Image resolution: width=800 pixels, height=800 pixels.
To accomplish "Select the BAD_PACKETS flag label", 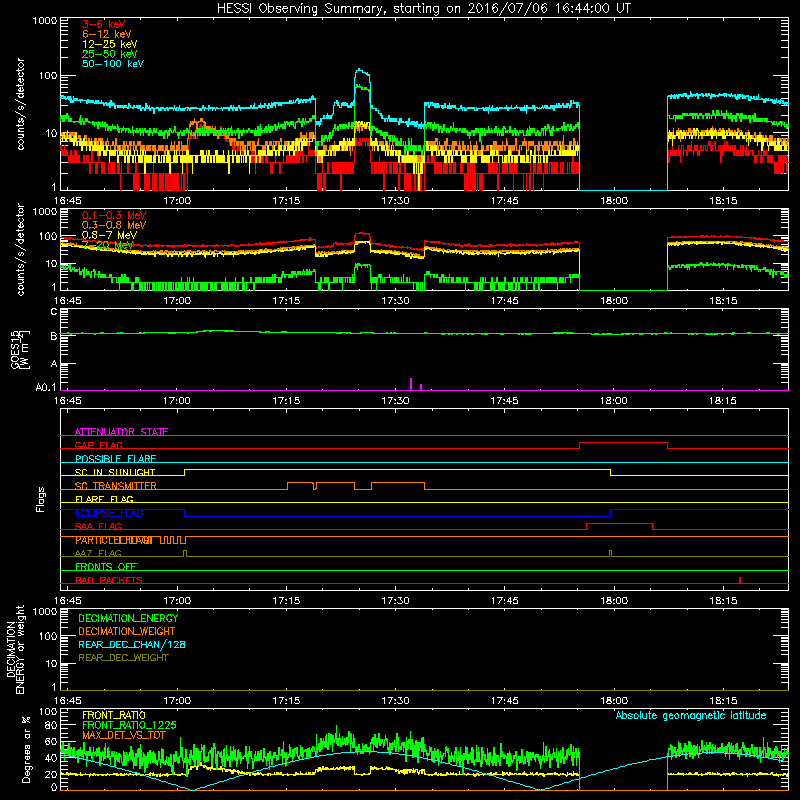I will point(109,580).
